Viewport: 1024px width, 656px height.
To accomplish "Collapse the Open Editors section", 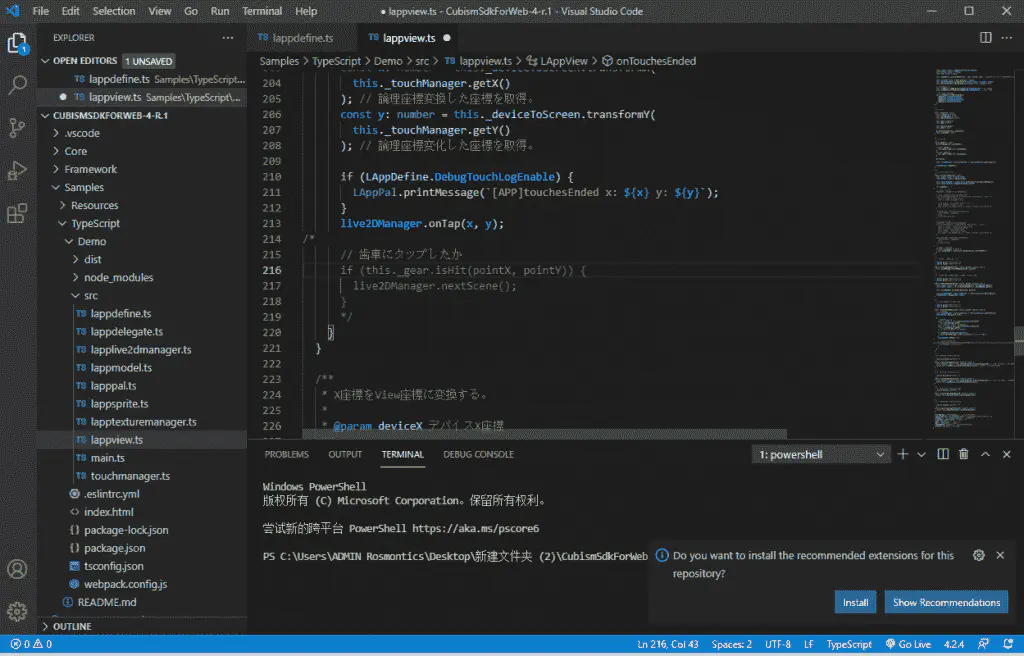I will 45,61.
